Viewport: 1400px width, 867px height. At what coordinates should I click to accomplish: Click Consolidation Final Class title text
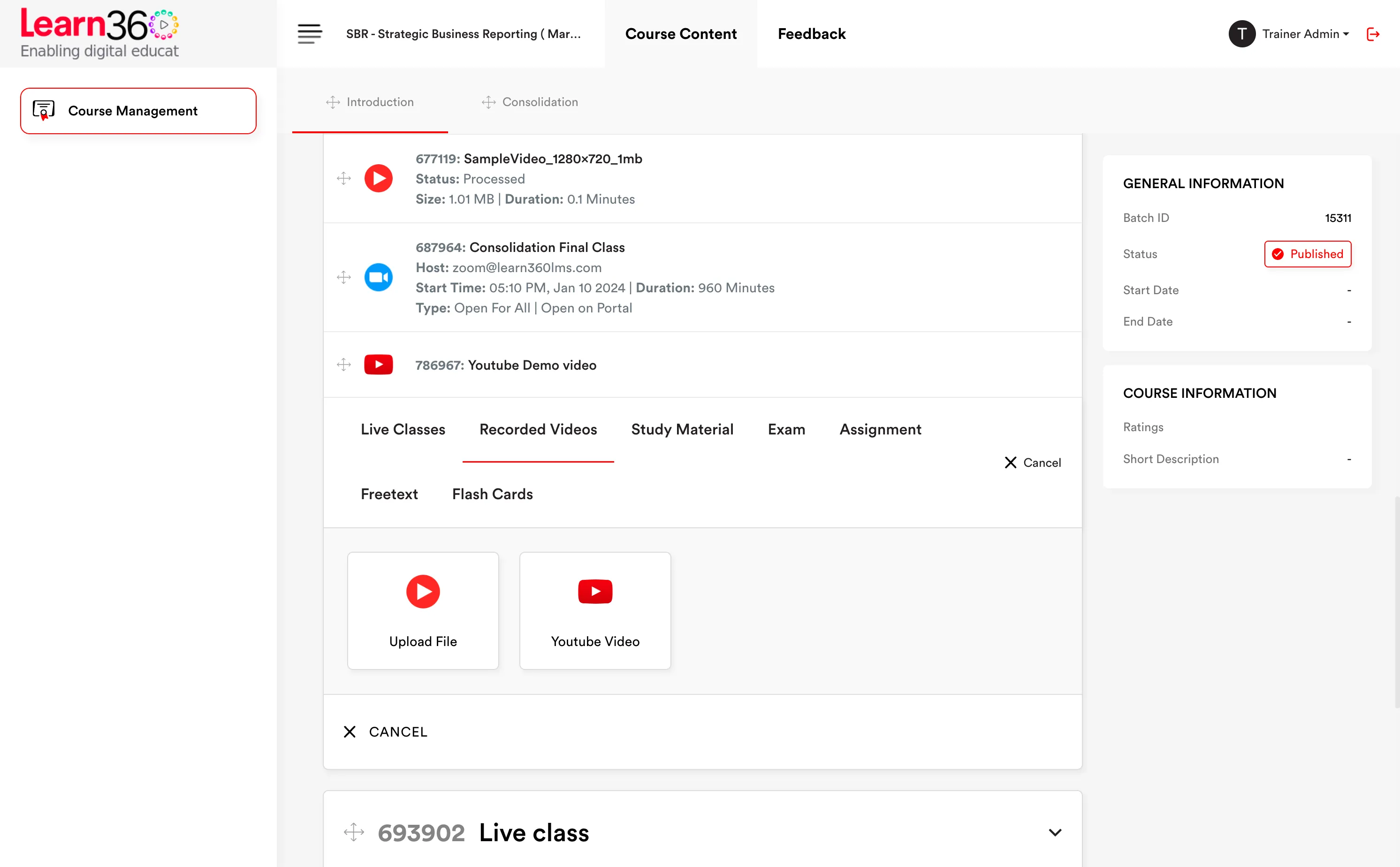point(547,248)
